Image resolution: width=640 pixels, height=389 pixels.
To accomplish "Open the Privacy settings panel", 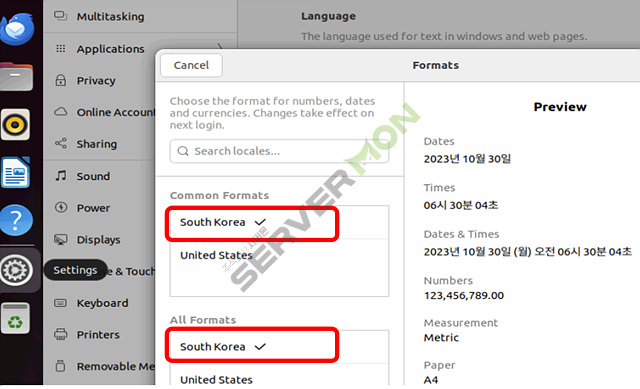I will coord(100,80).
